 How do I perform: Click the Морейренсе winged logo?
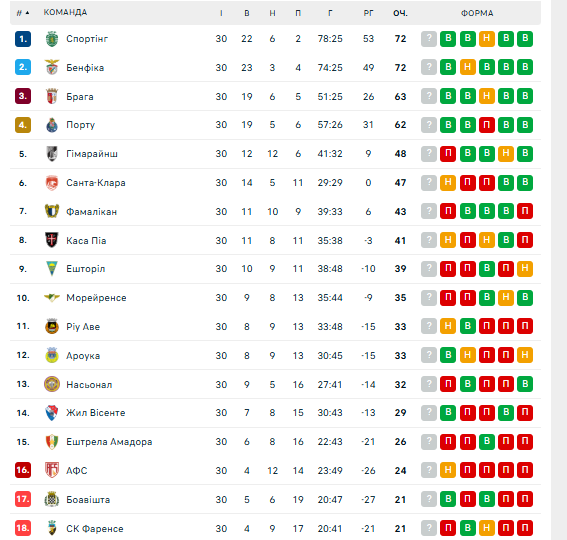click(x=52, y=298)
